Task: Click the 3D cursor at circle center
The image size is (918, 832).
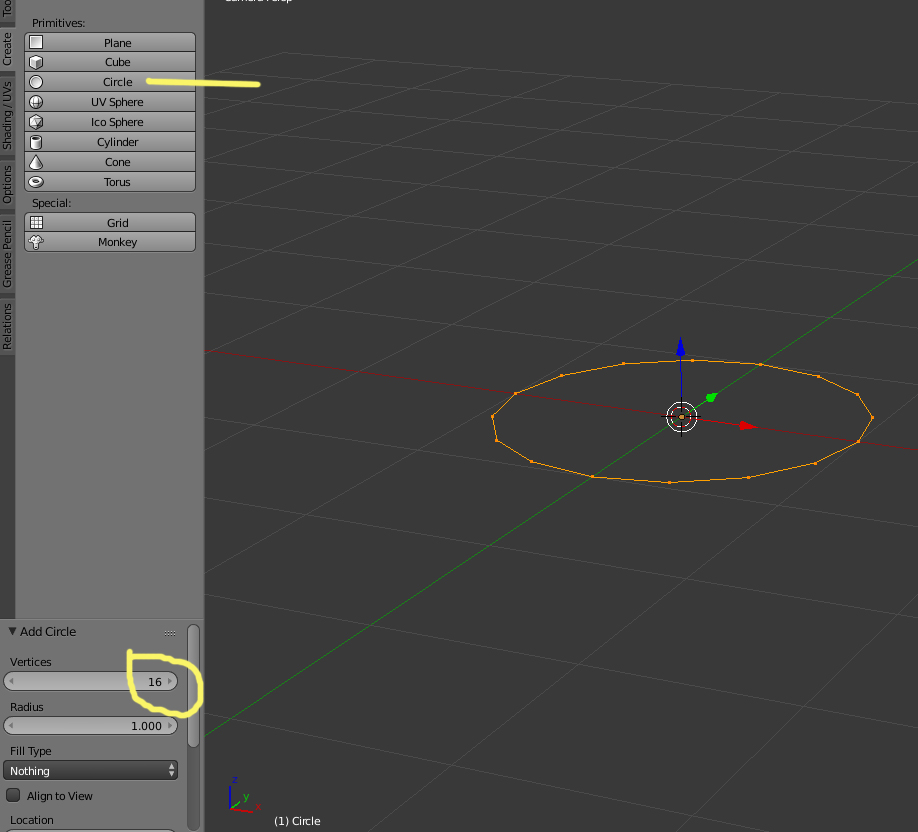Action: [681, 417]
